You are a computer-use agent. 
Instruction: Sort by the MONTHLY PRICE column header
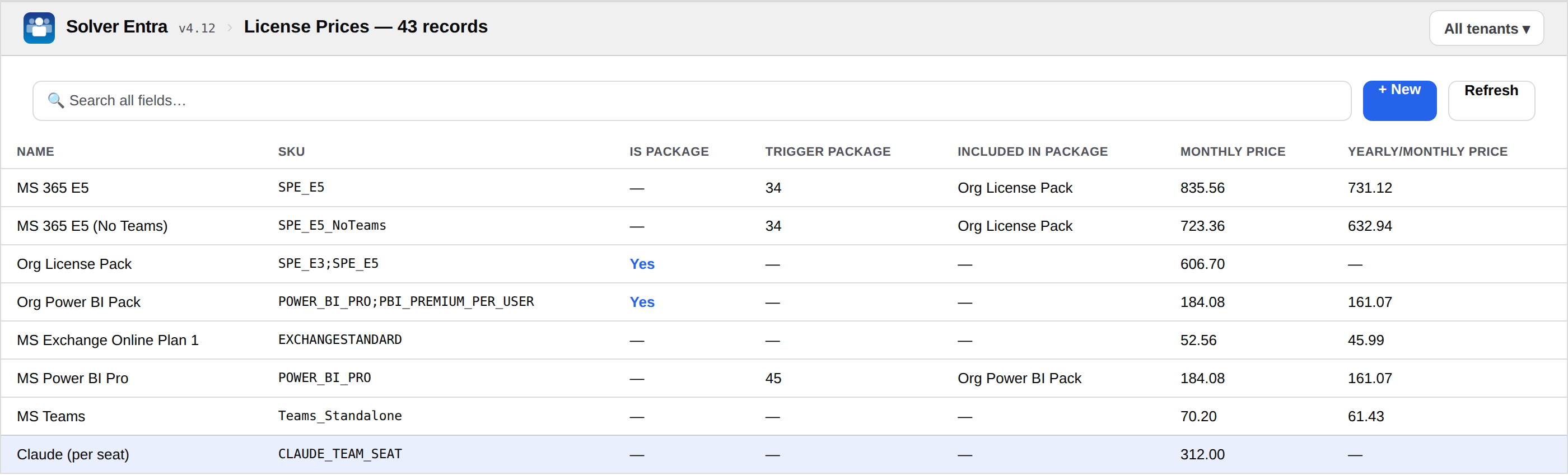[x=1232, y=152]
